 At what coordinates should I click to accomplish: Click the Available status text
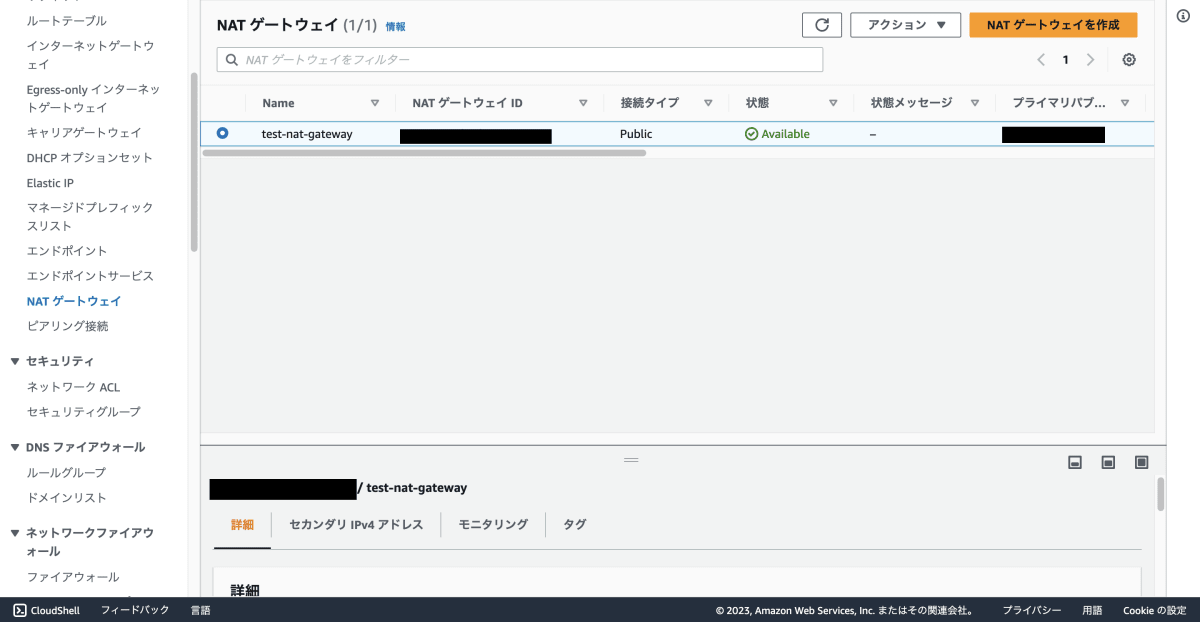pos(786,134)
